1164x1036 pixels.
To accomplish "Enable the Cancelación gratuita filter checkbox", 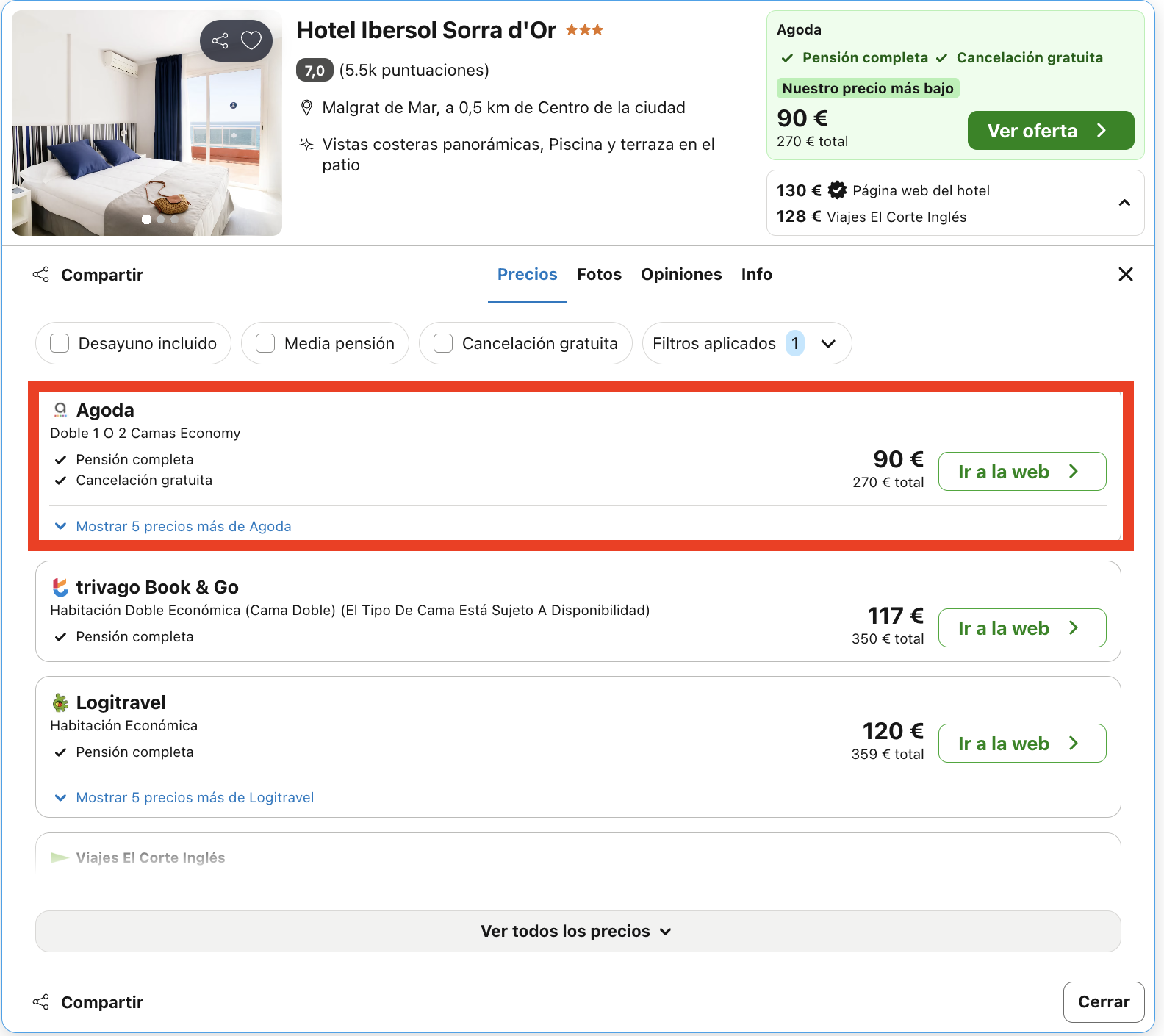I will pos(443,343).
